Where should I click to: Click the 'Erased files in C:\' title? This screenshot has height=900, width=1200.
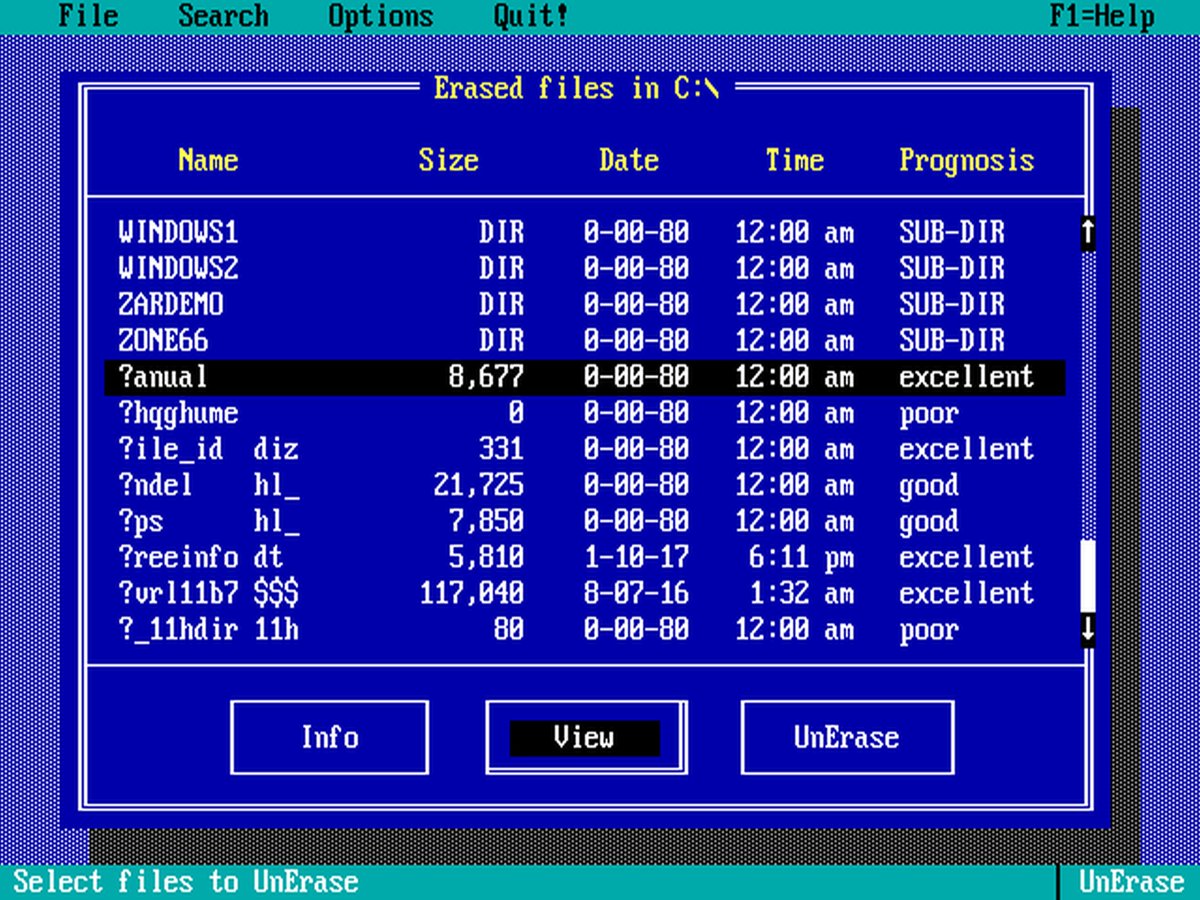click(x=577, y=88)
